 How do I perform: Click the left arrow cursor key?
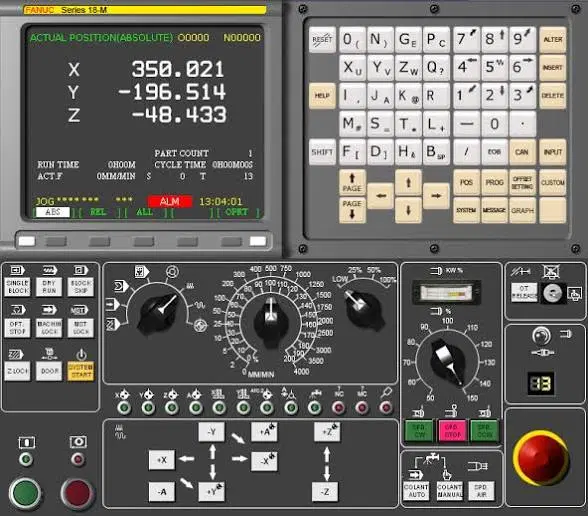click(x=381, y=196)
